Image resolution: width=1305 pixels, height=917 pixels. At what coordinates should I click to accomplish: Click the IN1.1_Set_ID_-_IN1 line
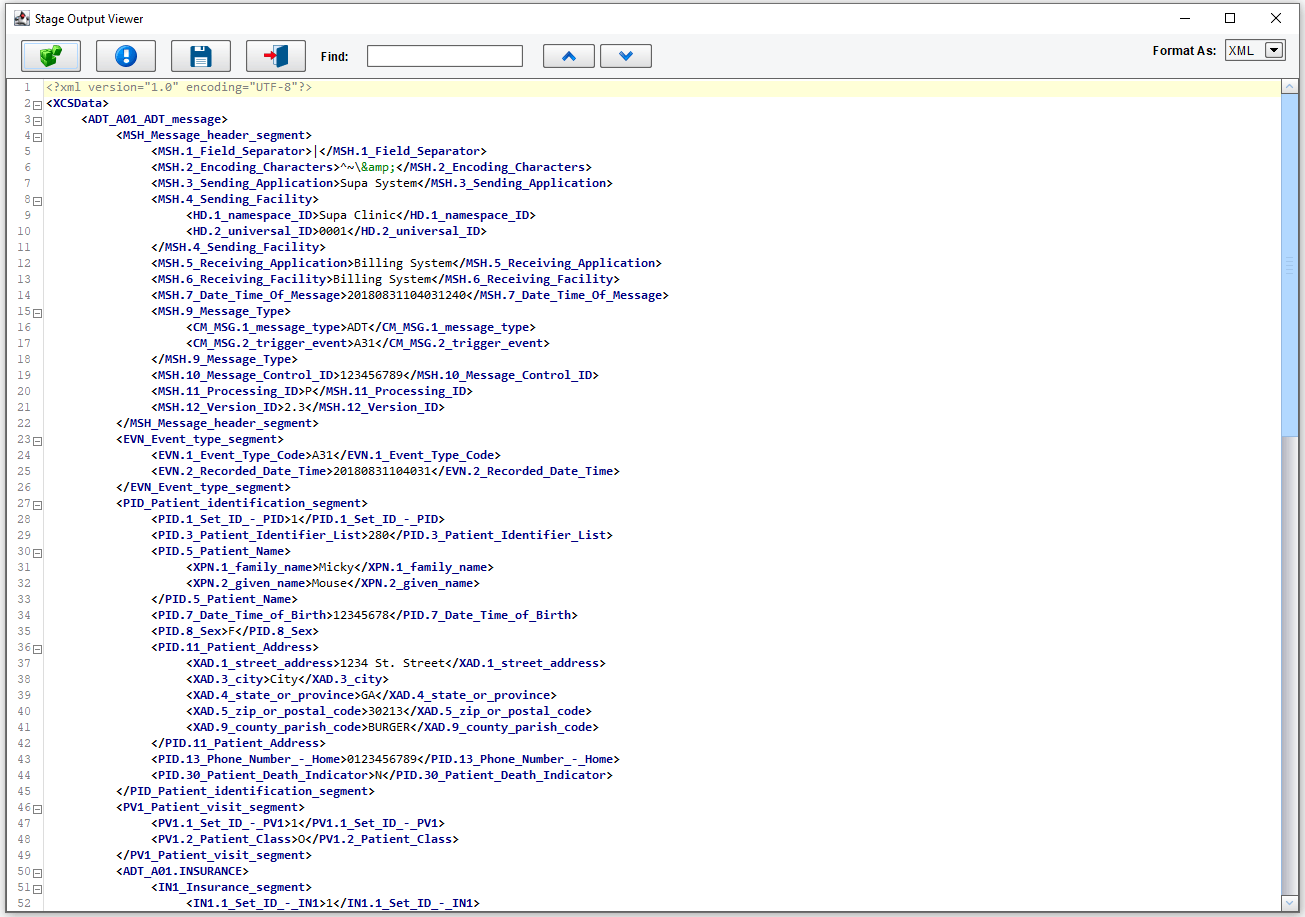(333, 903)
